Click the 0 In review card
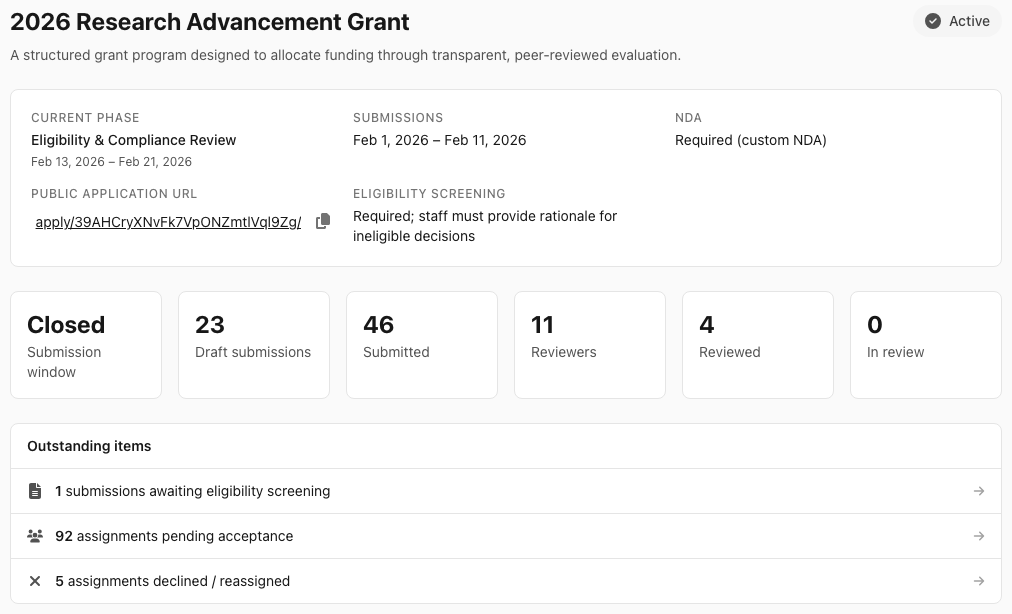The width and height of the screenshot is (1012, 614). [x=925, y=344]
